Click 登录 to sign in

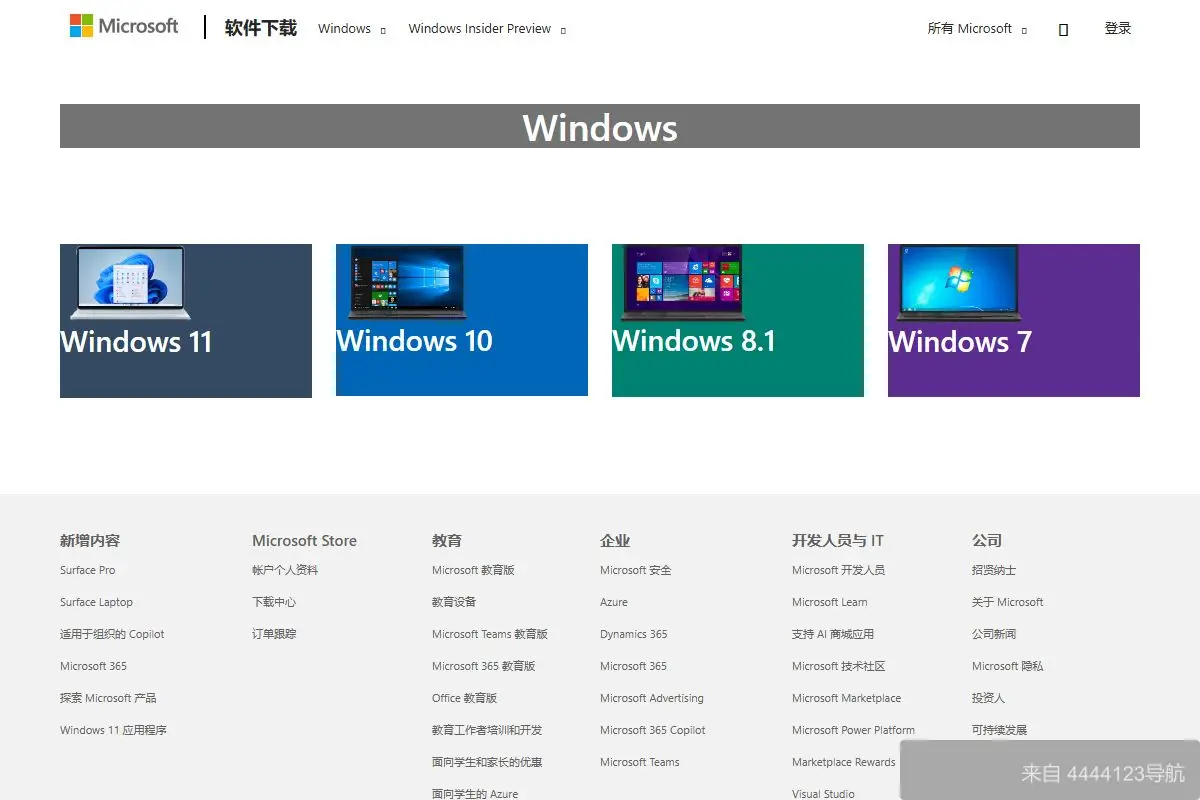pyautogui.click(x=1117, y=27)
